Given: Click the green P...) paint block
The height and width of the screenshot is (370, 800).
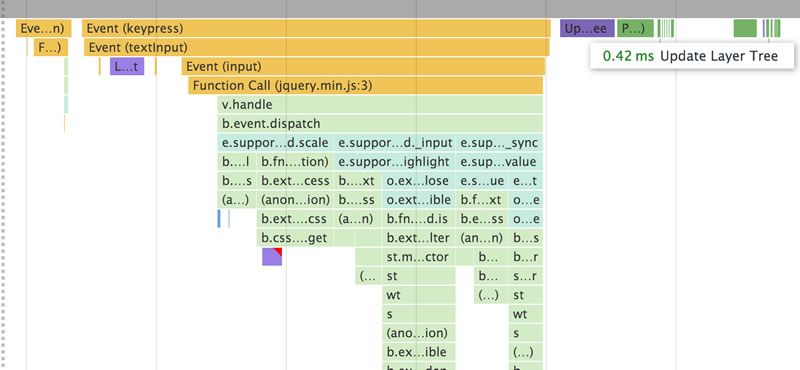Looking at the screenshot, I should [x=635, y=29].
